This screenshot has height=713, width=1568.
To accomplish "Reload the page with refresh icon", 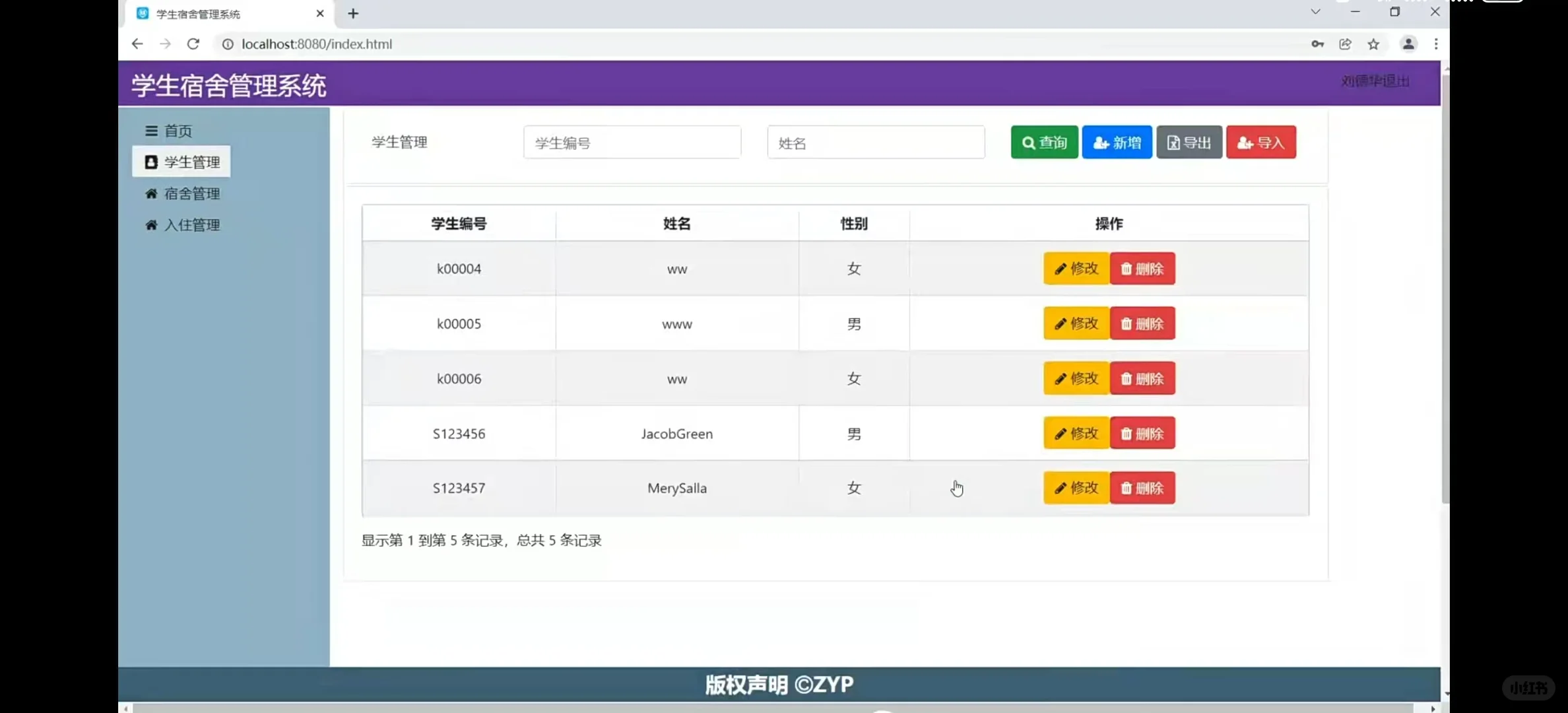I will 193,44.
